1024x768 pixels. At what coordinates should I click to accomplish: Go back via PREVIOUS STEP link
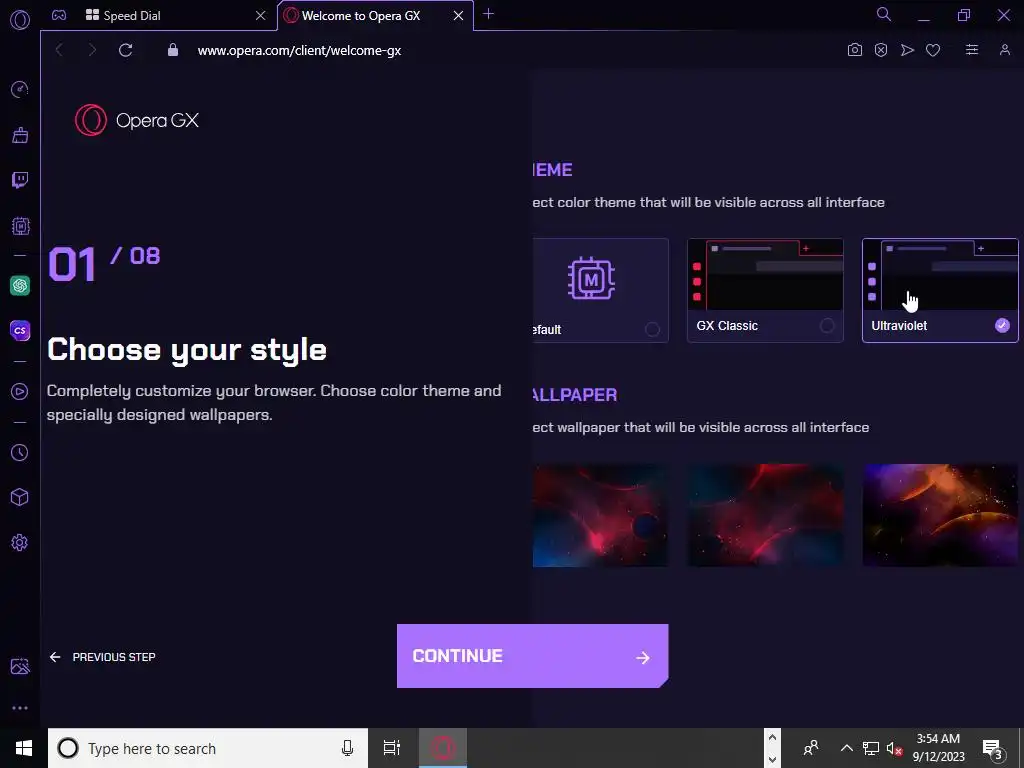click(103, 657)
